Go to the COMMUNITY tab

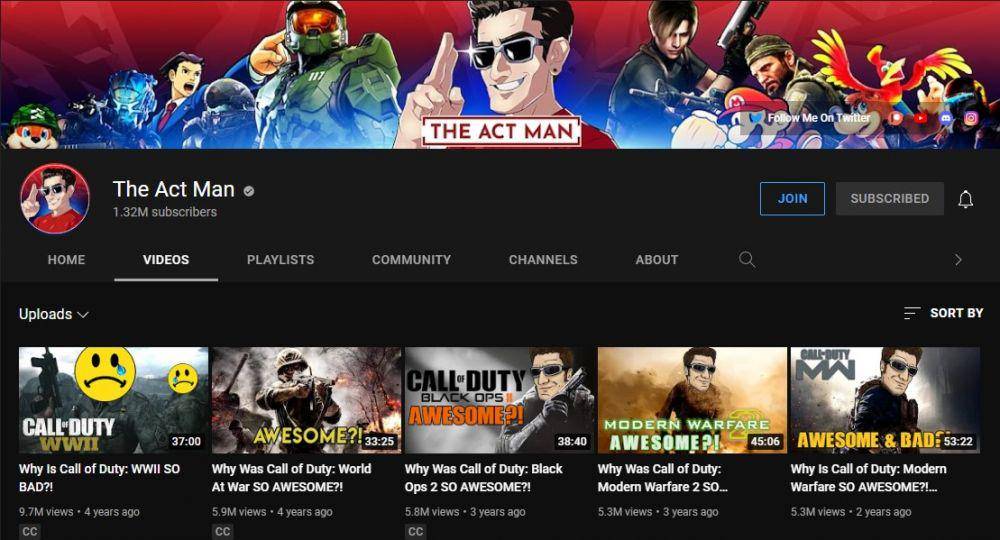point(411,259)
